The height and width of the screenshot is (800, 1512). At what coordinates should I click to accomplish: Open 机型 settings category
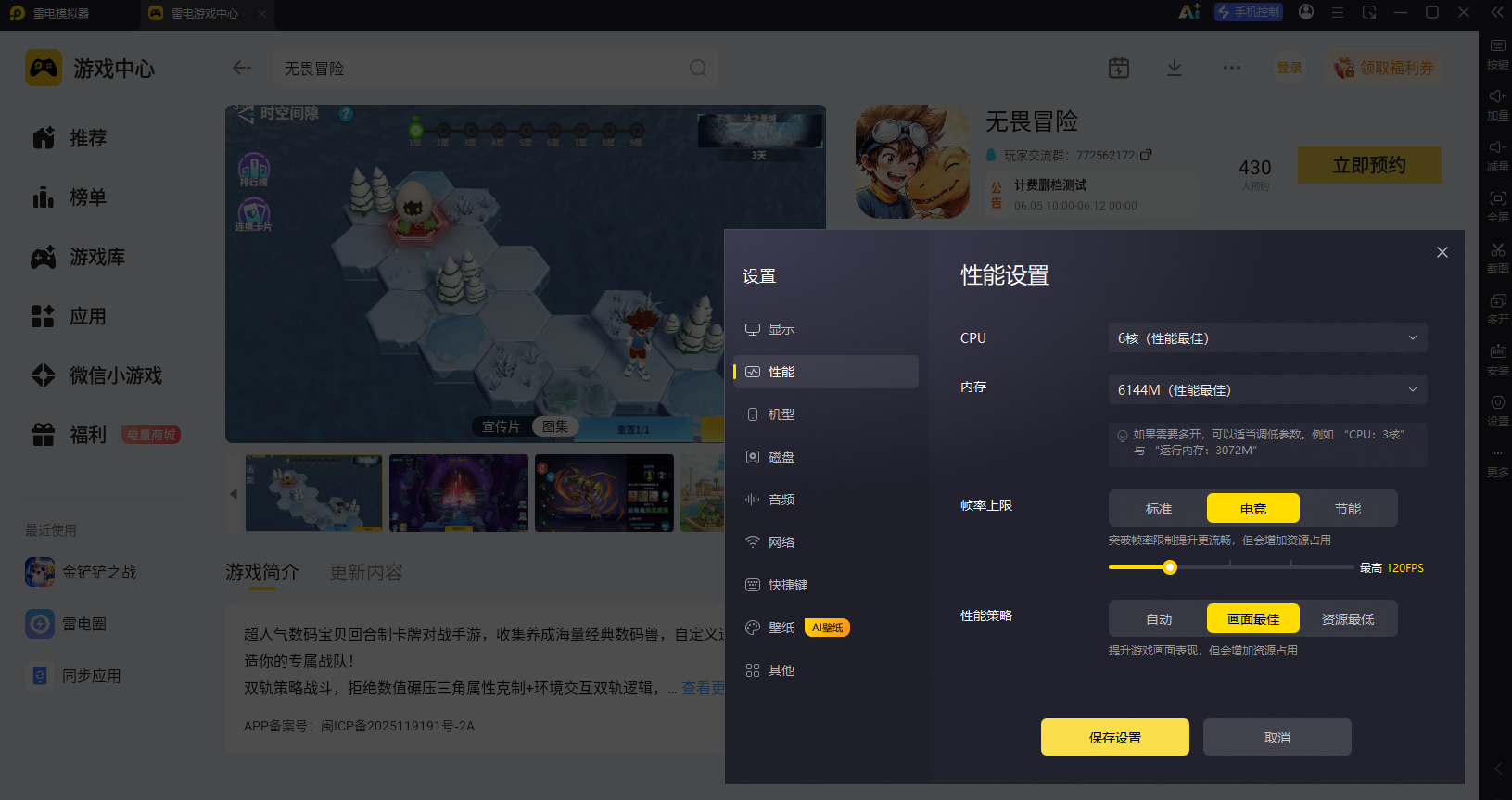pyautogui.click(x=826, y=414)
